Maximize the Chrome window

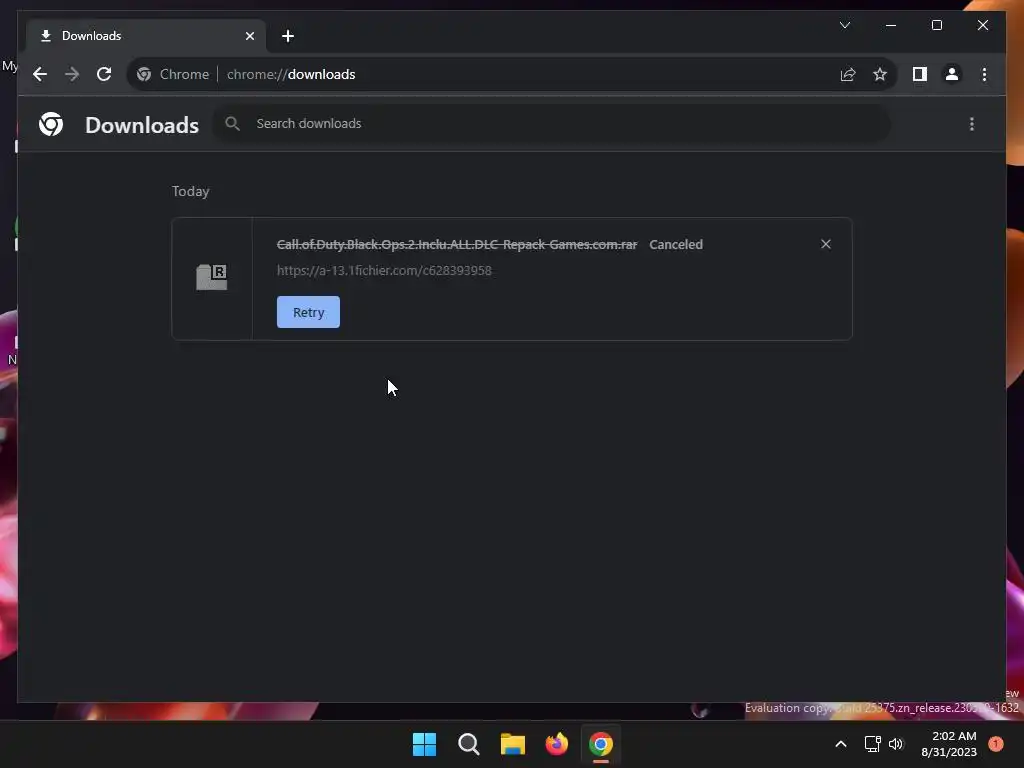point(936,25)
